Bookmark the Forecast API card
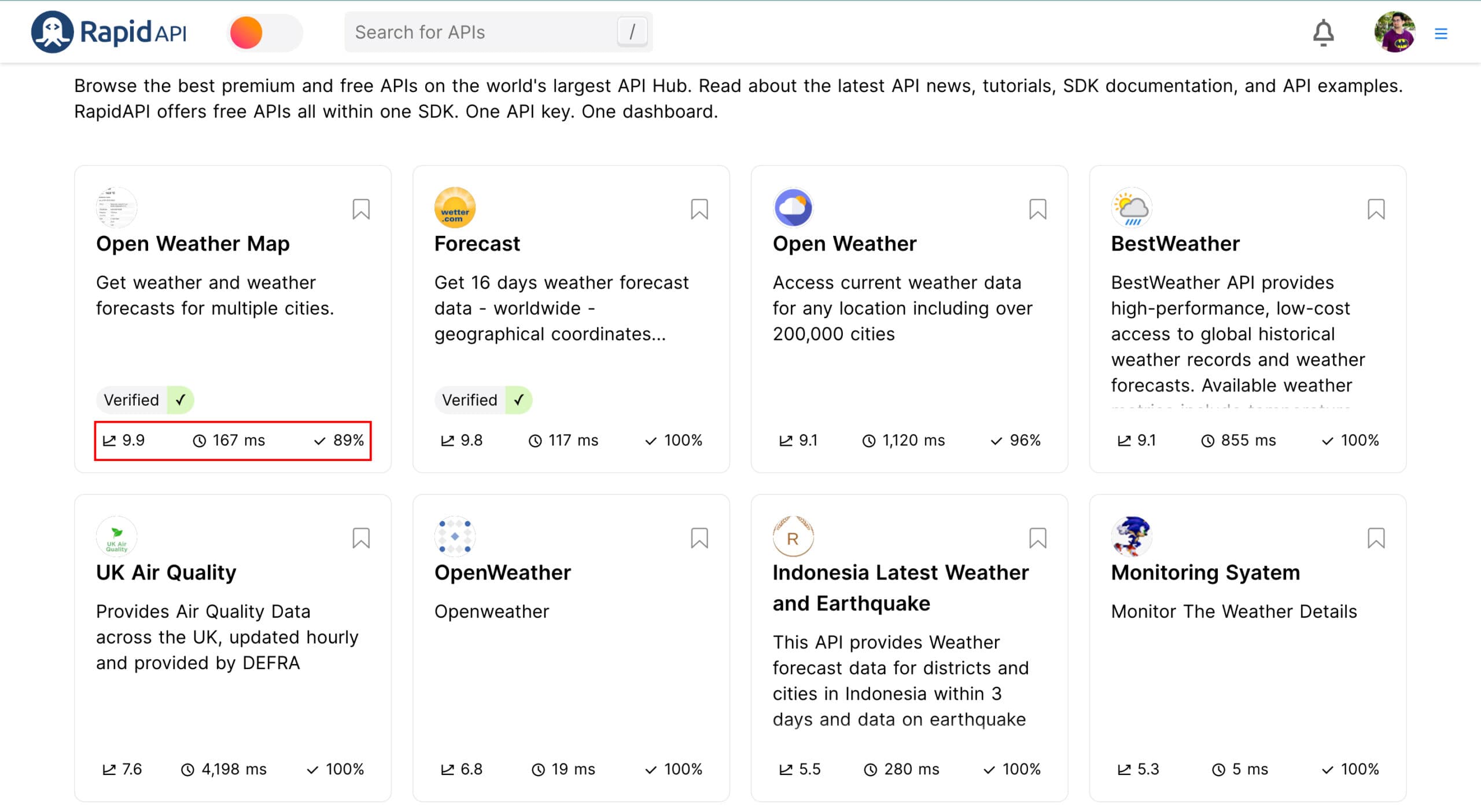This screenshot has height=812, width=1481. point(699,209)
